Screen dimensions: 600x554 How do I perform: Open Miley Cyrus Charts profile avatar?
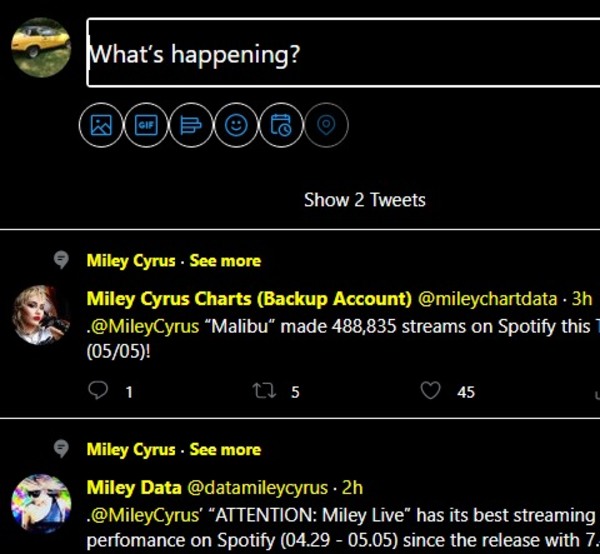click(41, 315)
